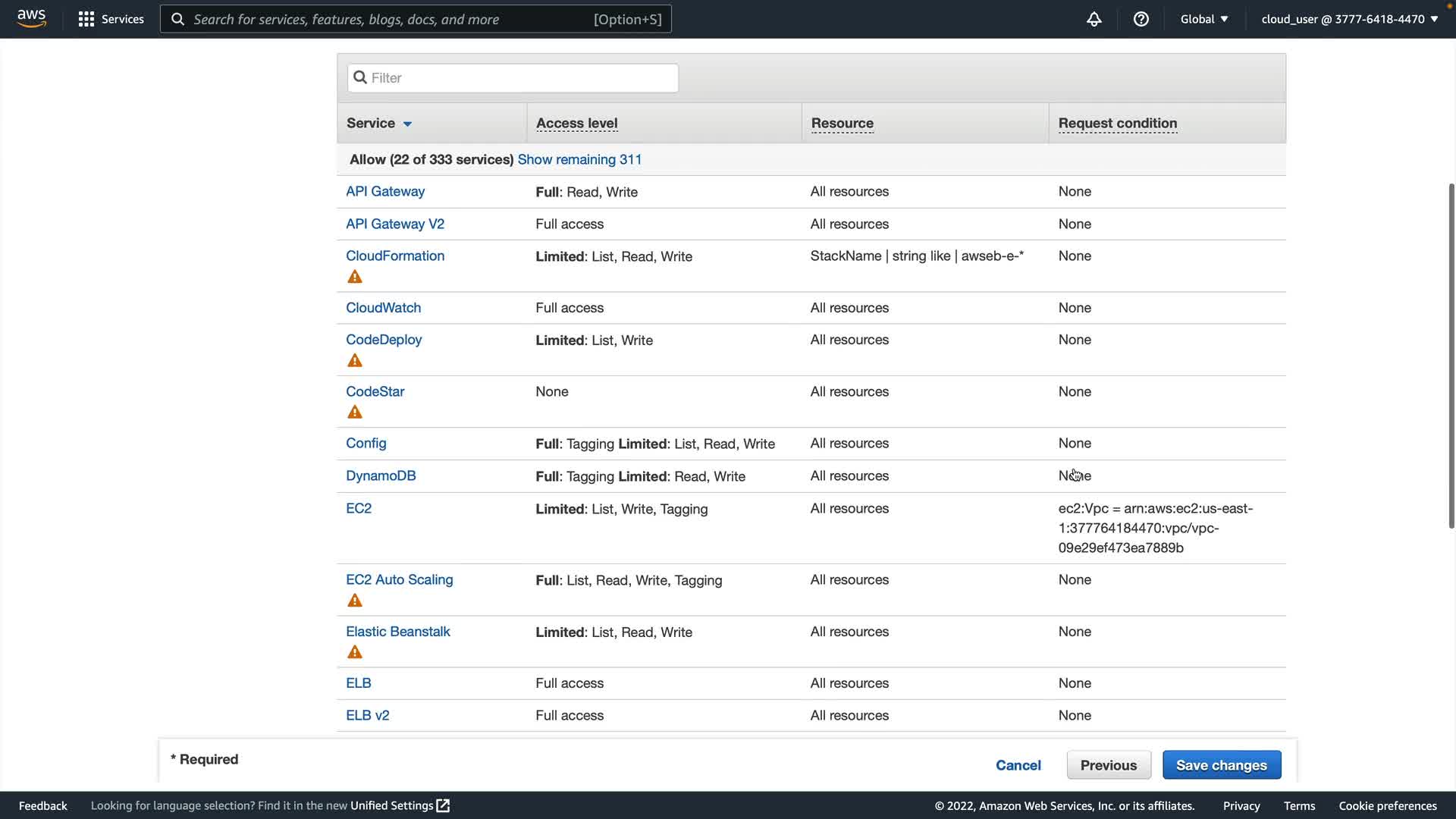Click warning triangle under CodeDeploy

pyautogui.click(x=354, y=360)
